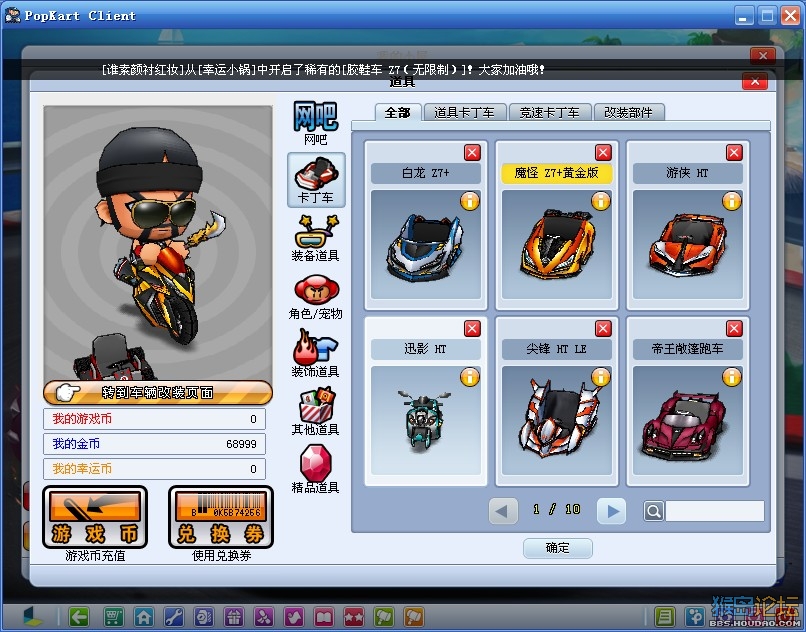
Task: Open the open-book icon in bottom toolbar
Action: (x=324, y=616)
